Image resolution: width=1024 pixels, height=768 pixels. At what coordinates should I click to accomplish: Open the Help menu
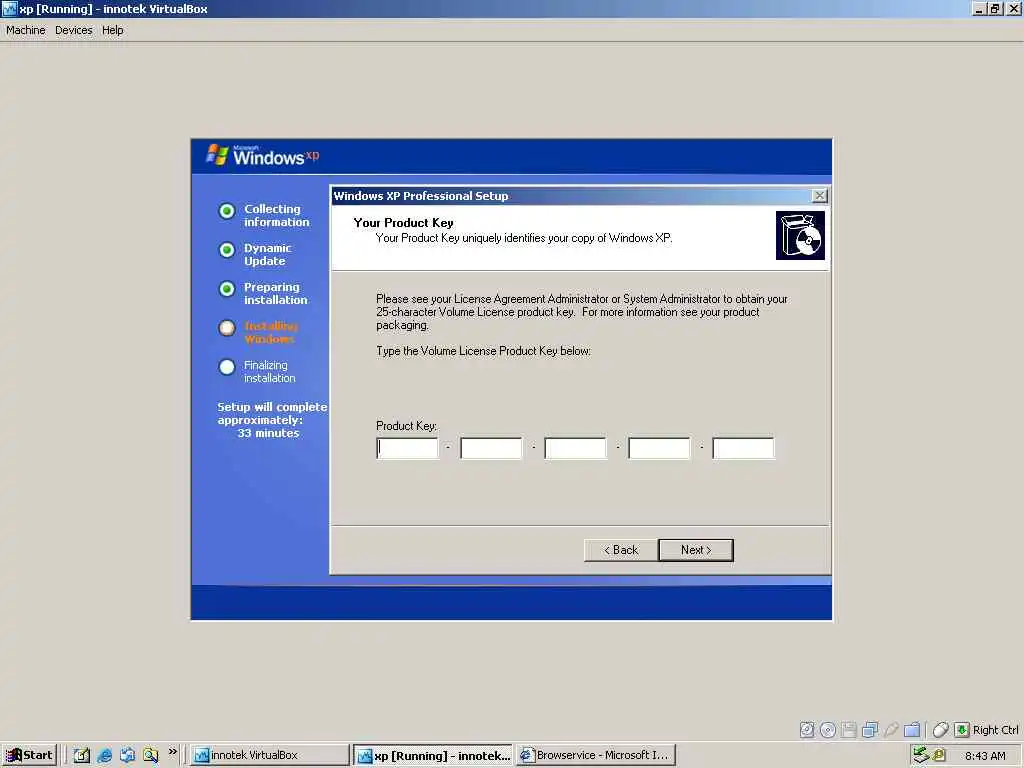point(112,30)
